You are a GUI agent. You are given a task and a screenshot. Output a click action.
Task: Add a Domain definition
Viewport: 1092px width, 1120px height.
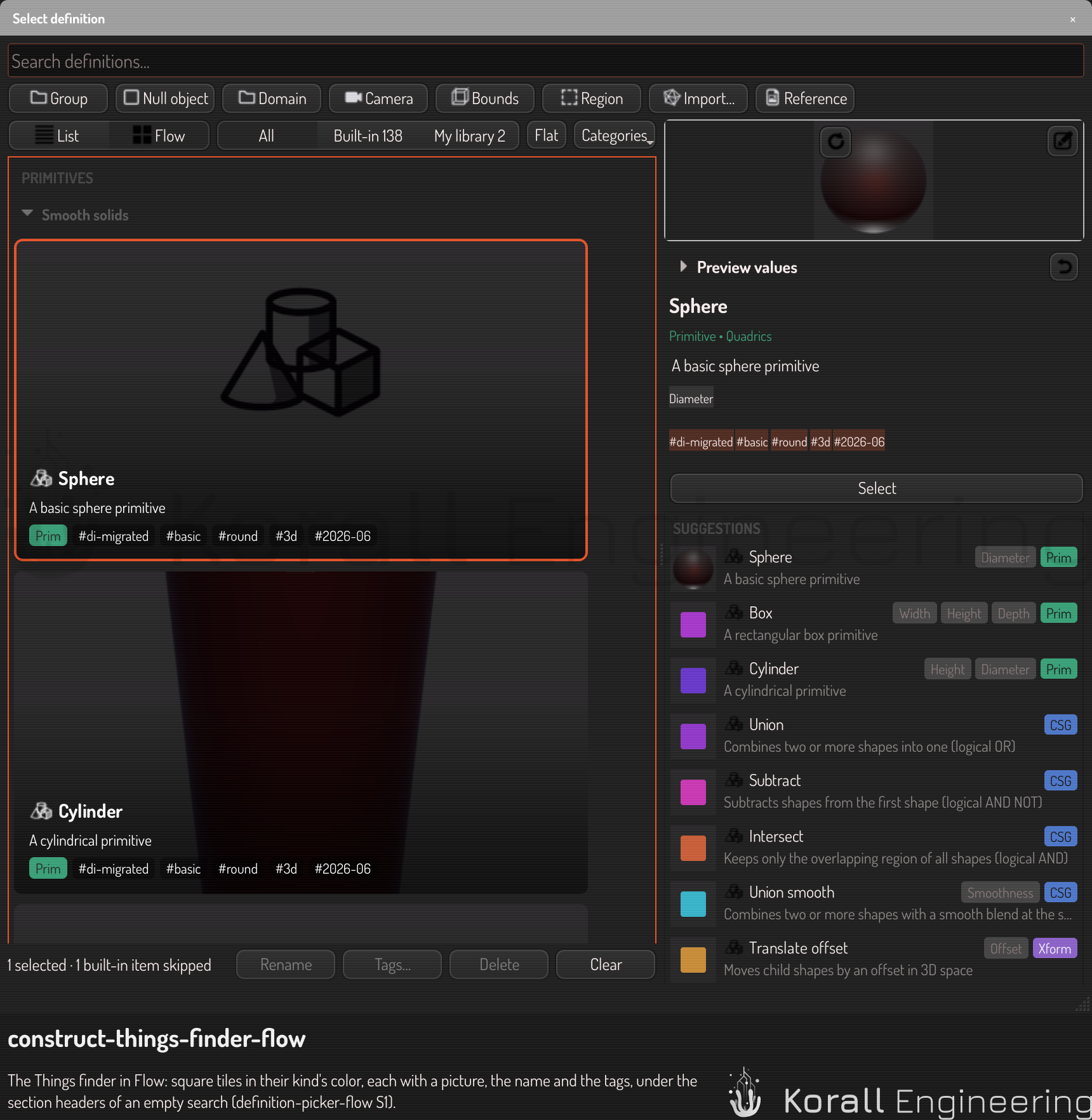coord(272,98)
